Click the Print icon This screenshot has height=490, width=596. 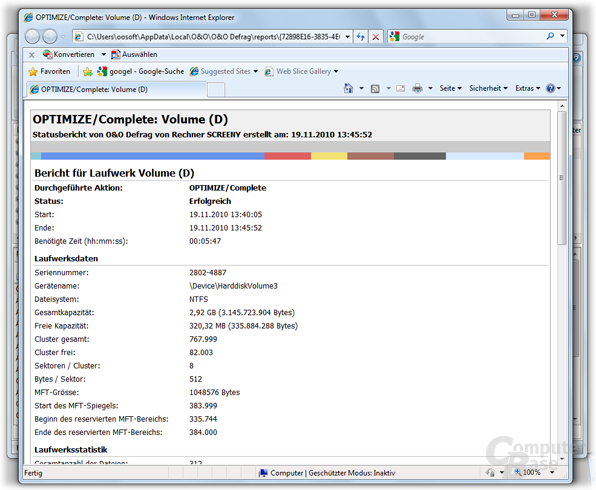417,89
